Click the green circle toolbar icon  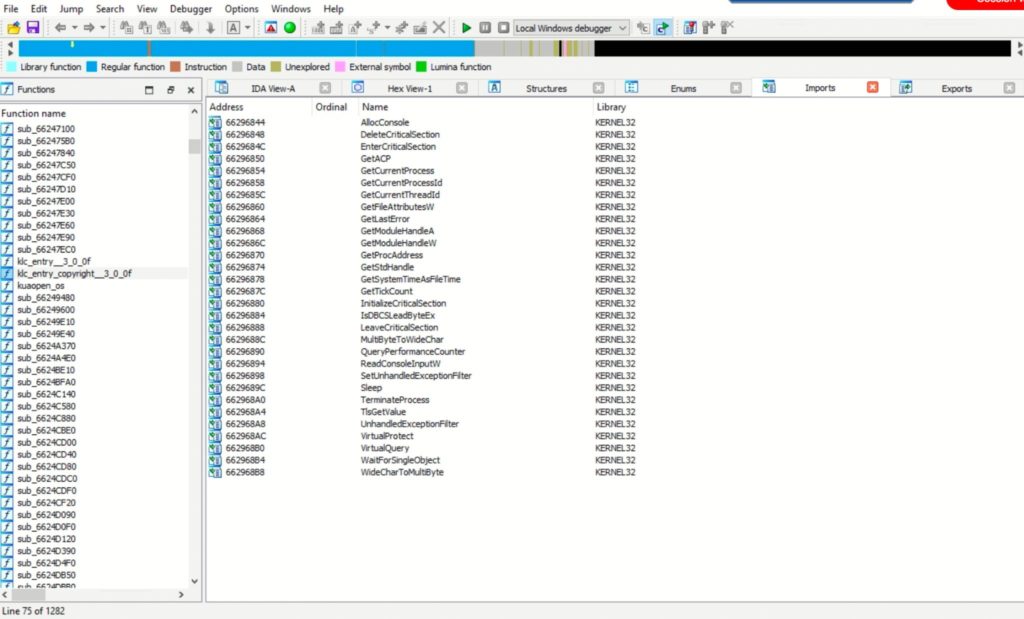(x=290, y=27)
